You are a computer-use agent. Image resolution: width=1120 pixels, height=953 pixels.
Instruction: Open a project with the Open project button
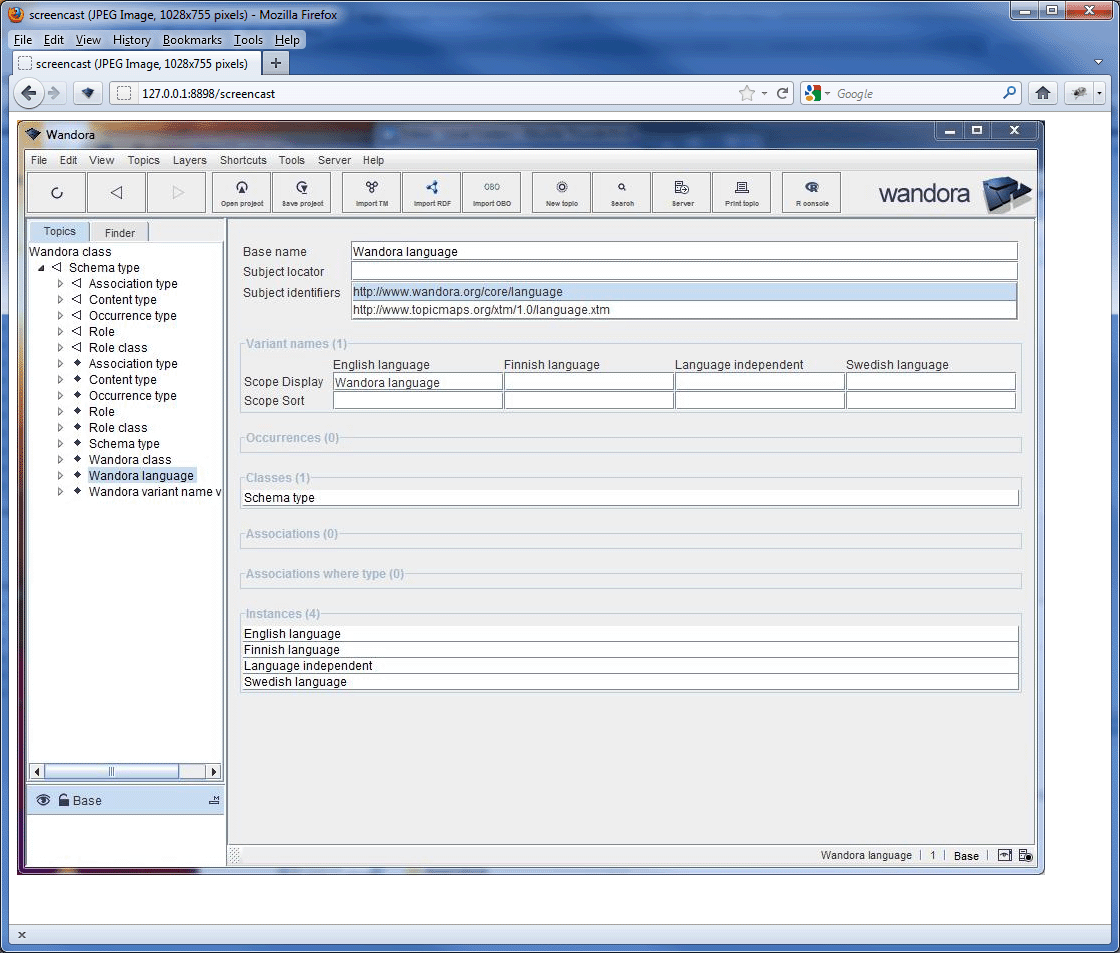240,192
